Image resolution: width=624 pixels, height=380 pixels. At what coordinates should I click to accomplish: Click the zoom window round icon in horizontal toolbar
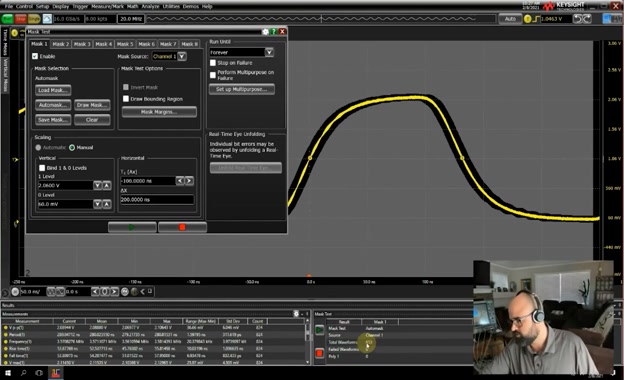125,292
